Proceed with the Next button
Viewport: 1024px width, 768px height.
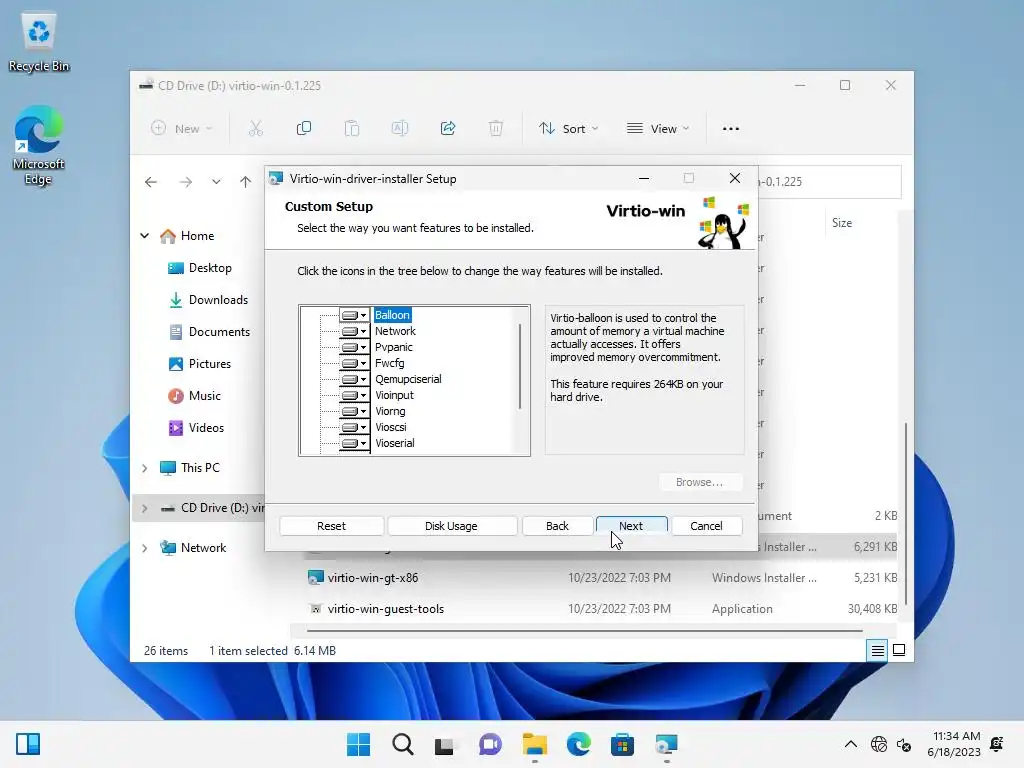tap(631, 526)
